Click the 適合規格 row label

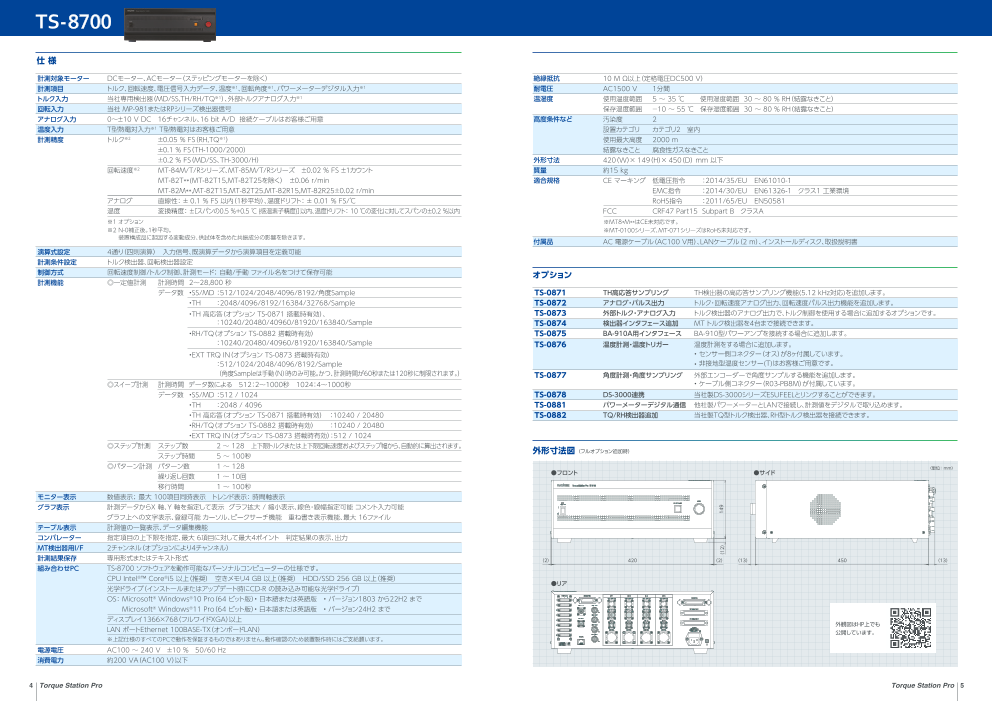click(547, 180)
